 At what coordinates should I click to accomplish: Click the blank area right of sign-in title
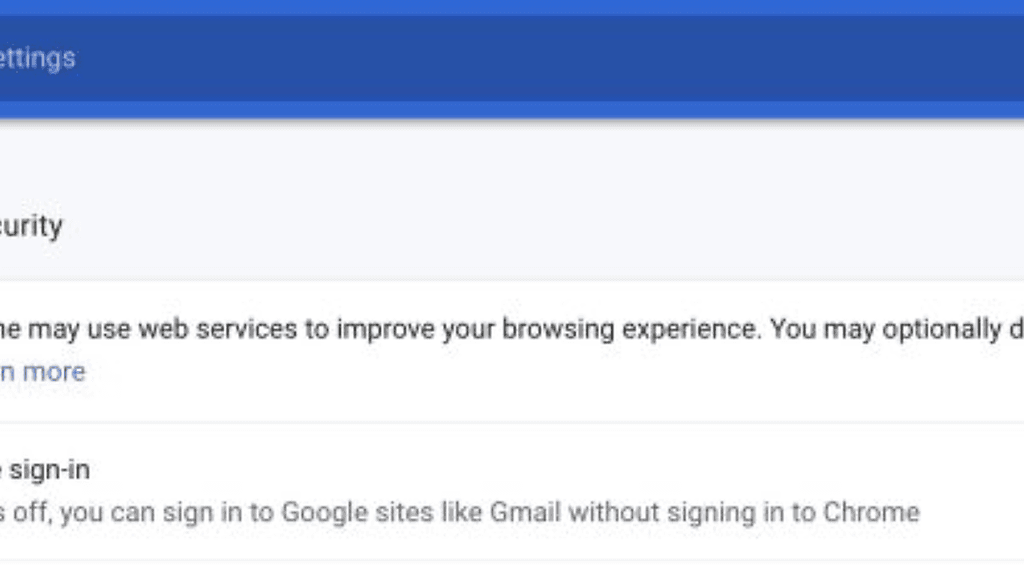[x=500, y=469]
